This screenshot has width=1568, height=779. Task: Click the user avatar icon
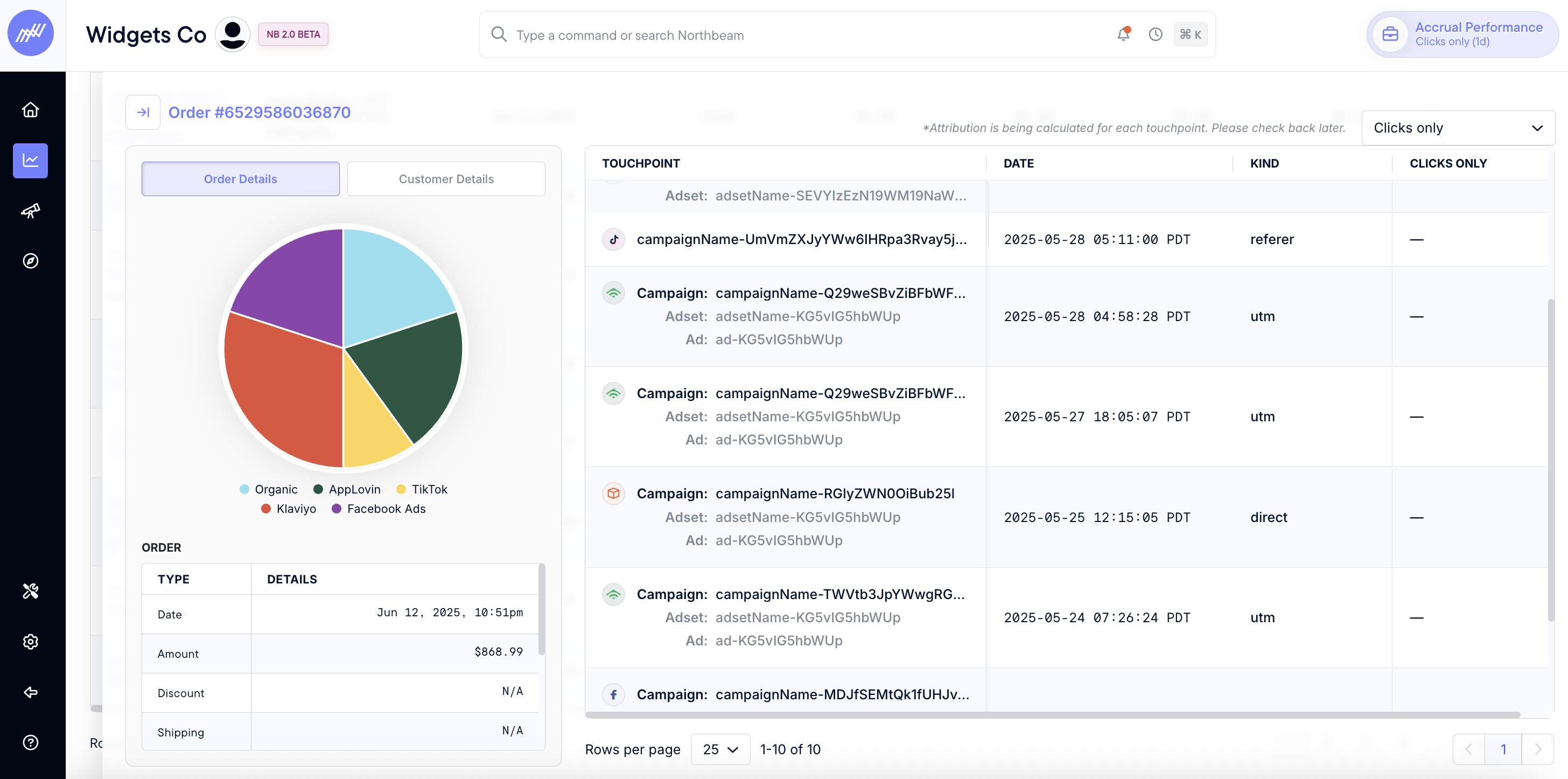click(x=233, y=34)
